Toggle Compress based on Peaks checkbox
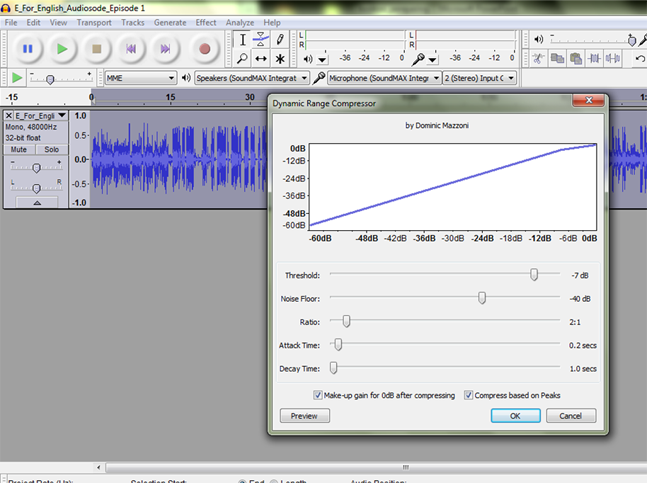The height and width of the screenshot is (483, 647). point(468,395)
